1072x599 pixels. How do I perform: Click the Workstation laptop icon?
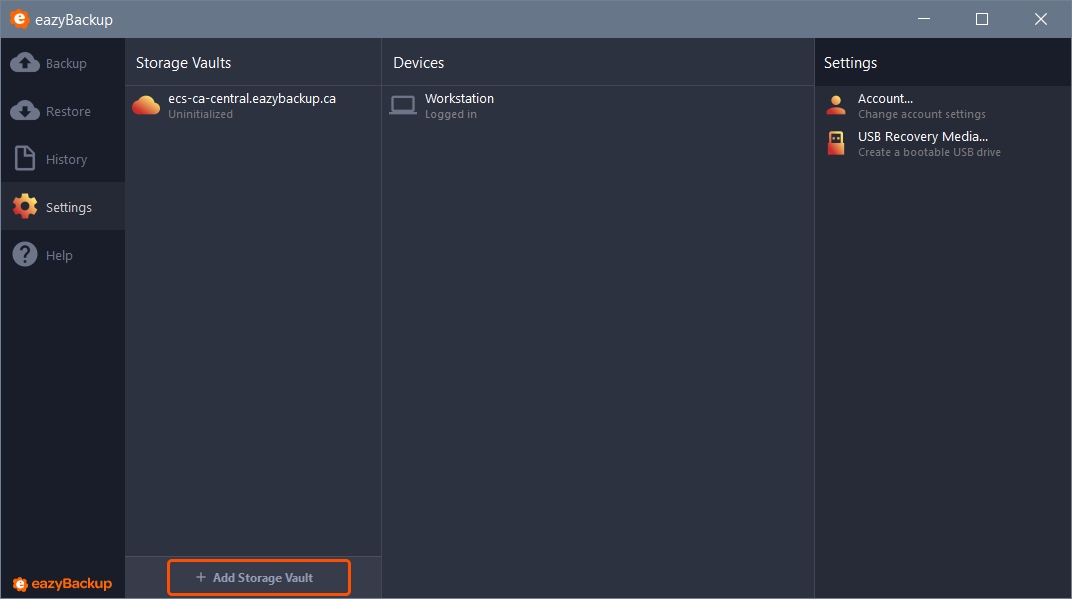pyautogui.click(x=403, y=105)
